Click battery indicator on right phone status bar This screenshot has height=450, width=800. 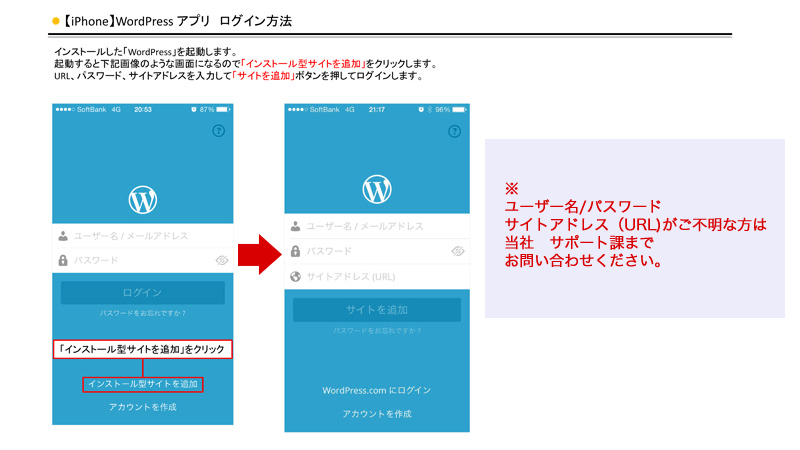pyautogui.click(x=459, y=110)
